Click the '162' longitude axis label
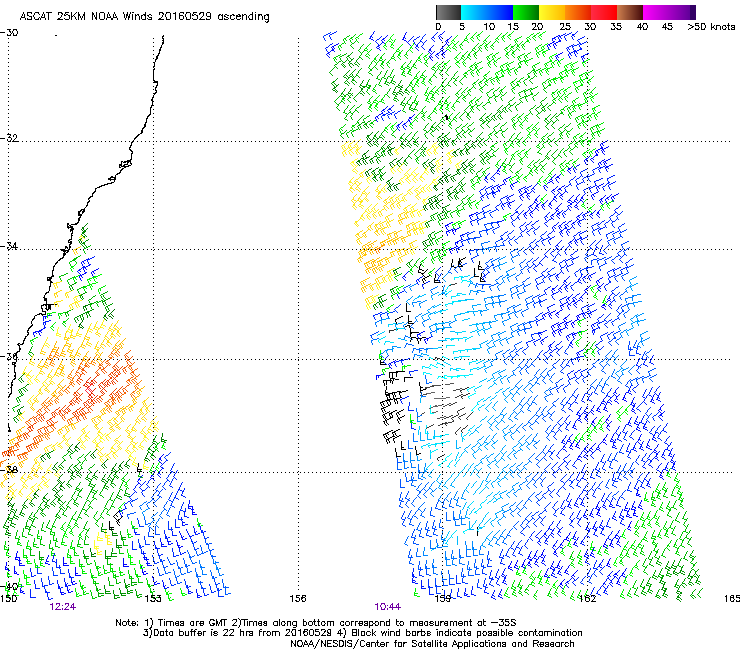The image size is (740, 650). (587, 599)
